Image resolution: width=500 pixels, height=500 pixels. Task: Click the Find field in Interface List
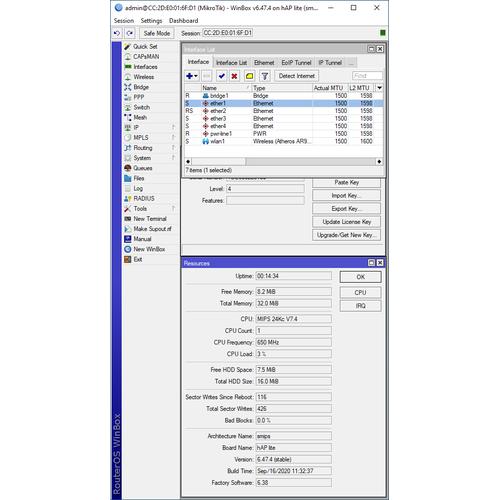point(367,76)
